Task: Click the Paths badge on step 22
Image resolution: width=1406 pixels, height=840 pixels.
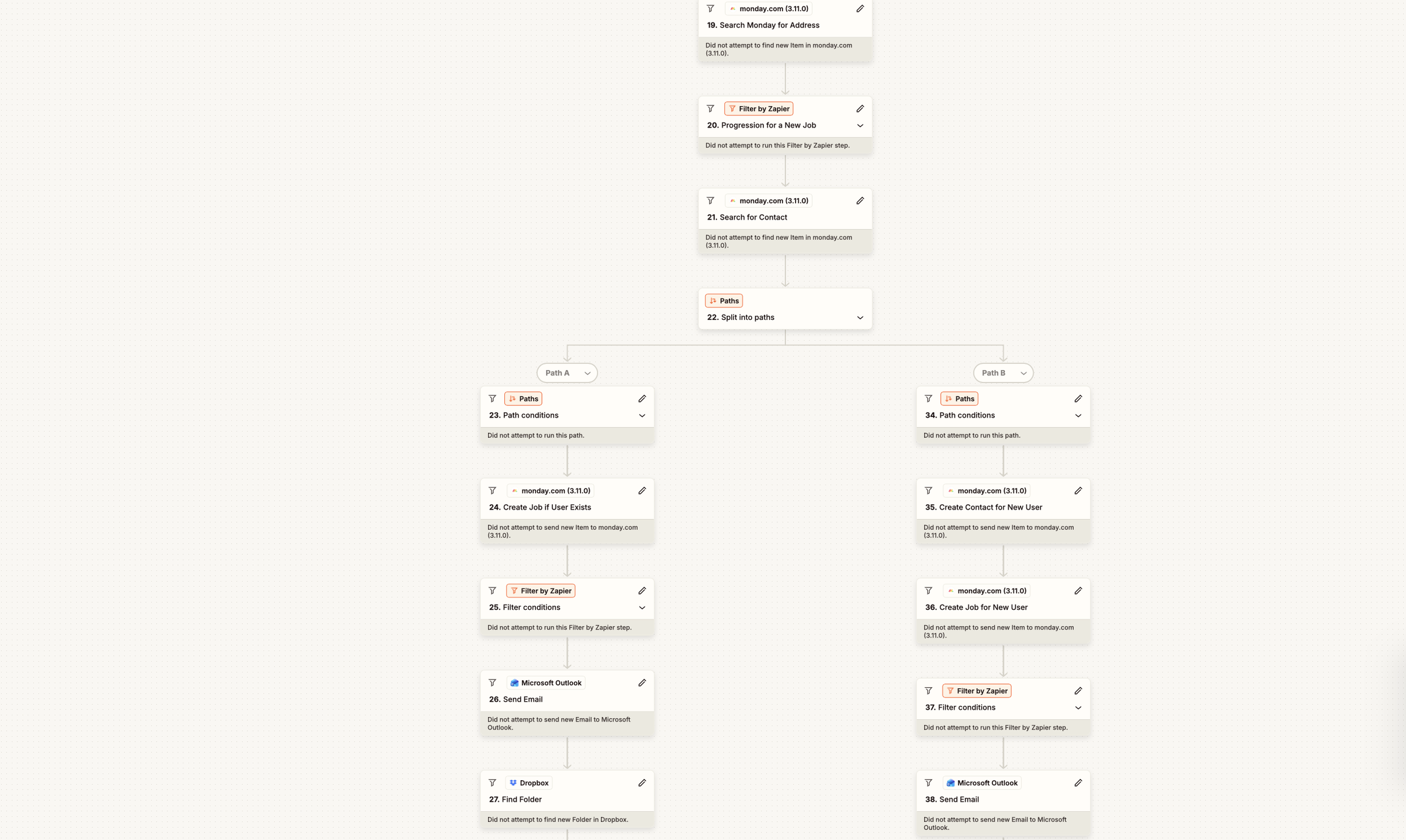Action: click(724, 301)
